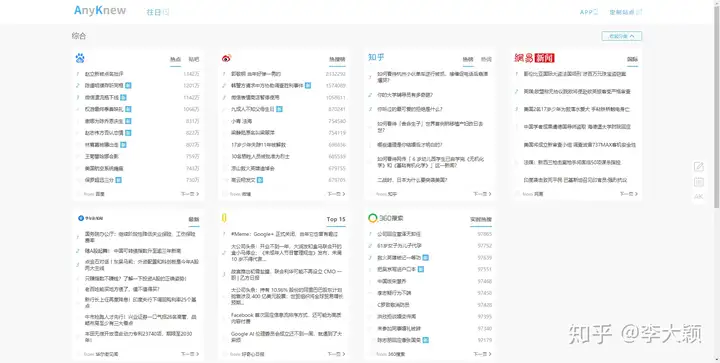Click the badge on 360's third entry
The width and height of the screenshot is (720, 363).
click(x=426, y=258)
